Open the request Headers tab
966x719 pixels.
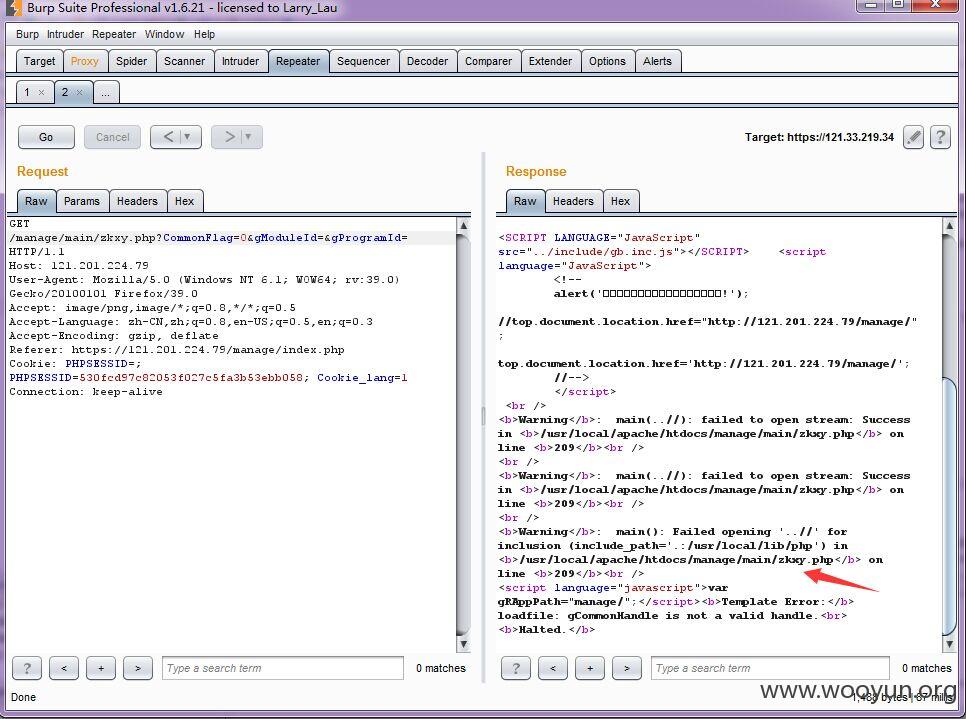coord(137,201)
